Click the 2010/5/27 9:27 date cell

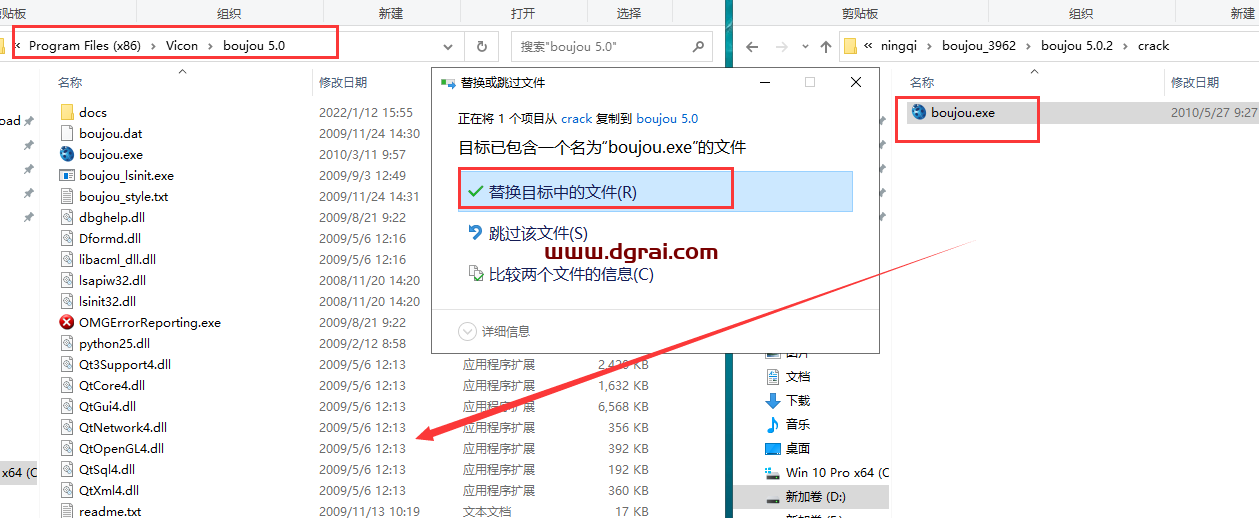1213,112
